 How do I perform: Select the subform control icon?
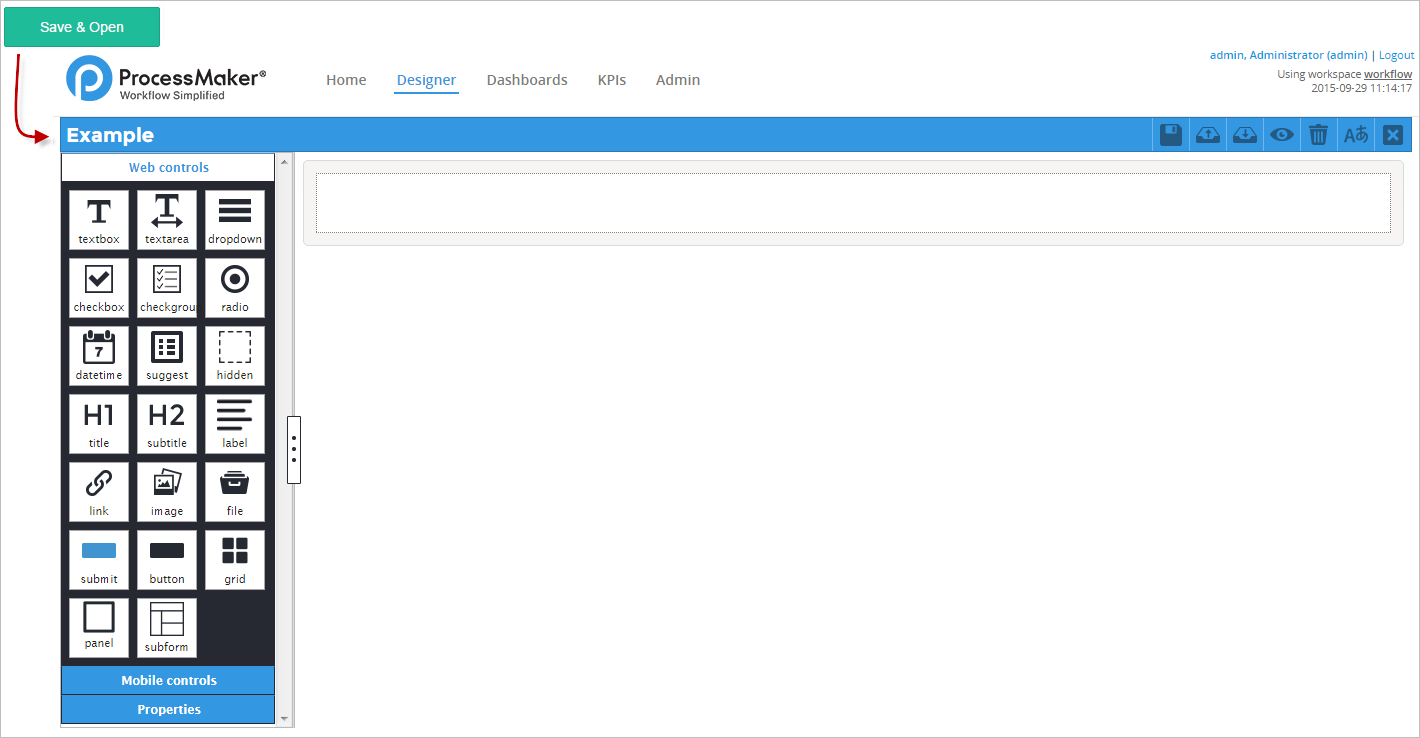tap(167, 627)
